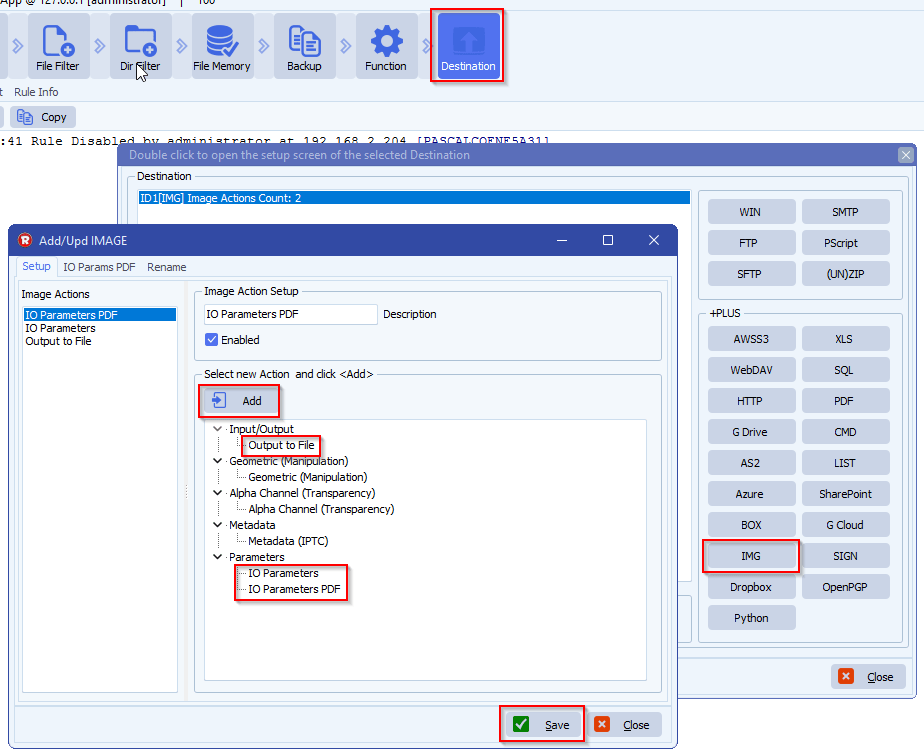
Task: Add a WIN destination
Action: (x=751, y=212)
